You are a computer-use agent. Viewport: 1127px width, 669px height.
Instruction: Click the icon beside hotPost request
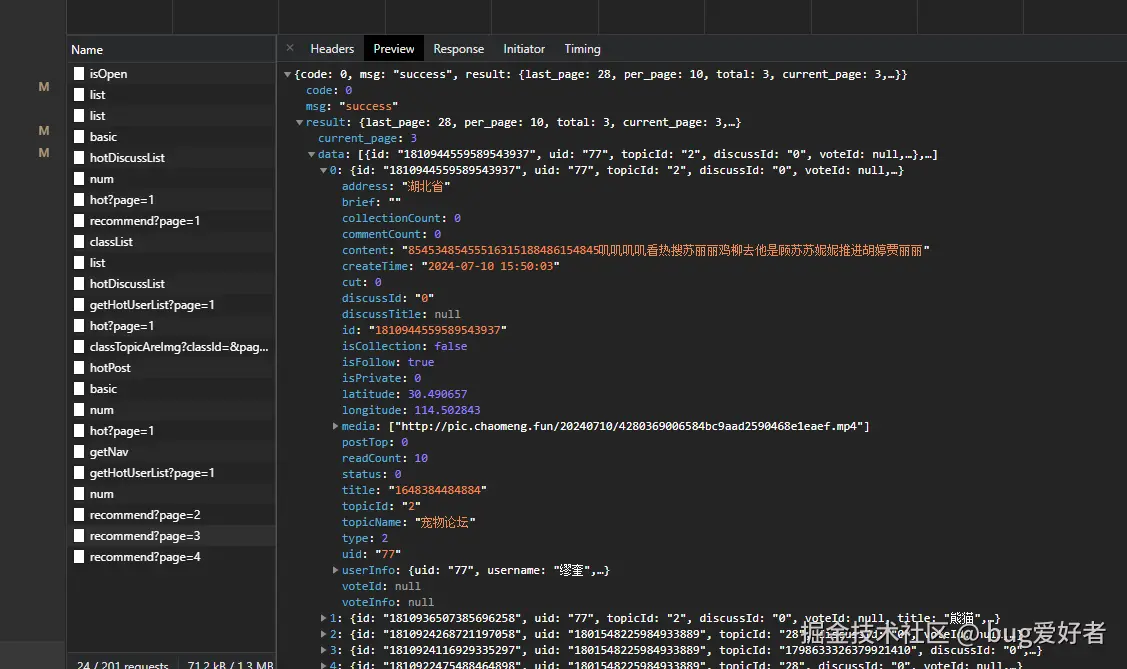click(79, 368)
